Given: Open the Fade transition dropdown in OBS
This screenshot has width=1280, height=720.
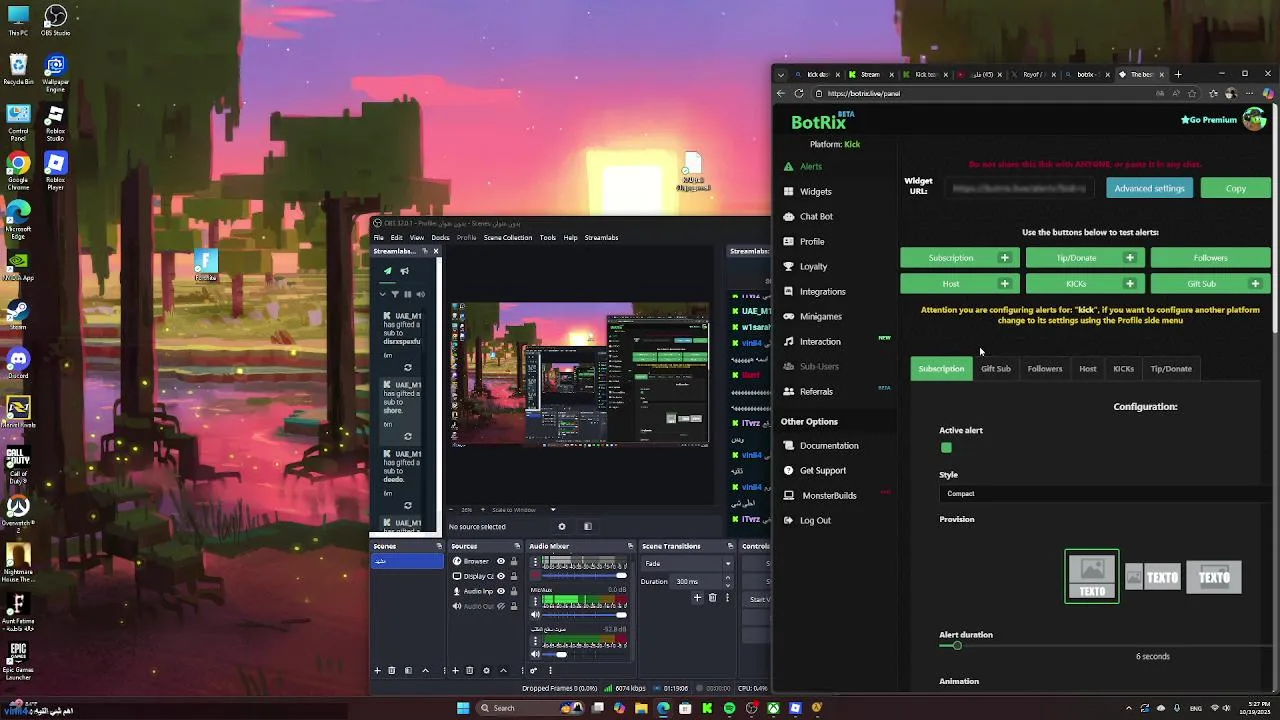Looking at the screenshot, I should pos(686,564).
